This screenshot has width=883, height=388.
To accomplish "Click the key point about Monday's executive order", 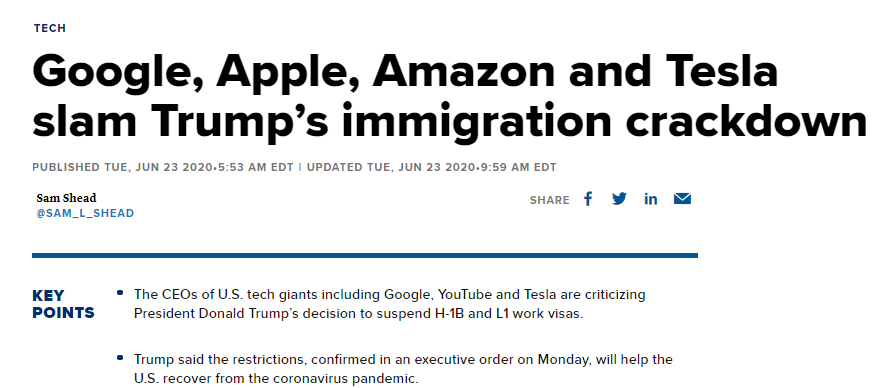I will pos(403,368).
